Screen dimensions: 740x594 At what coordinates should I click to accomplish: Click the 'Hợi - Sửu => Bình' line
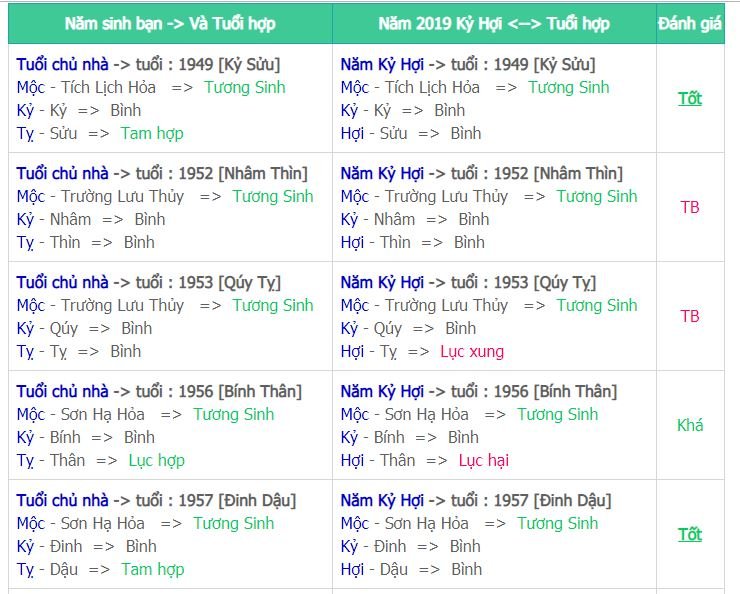[411, 134]
